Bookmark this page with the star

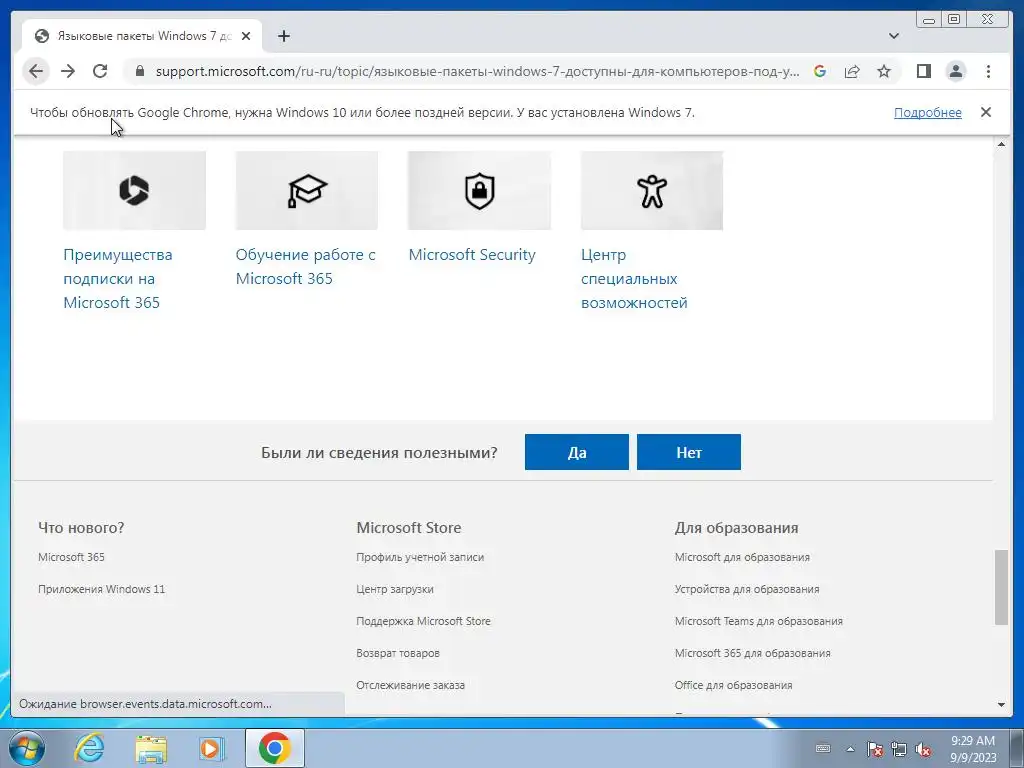[884, 71]
